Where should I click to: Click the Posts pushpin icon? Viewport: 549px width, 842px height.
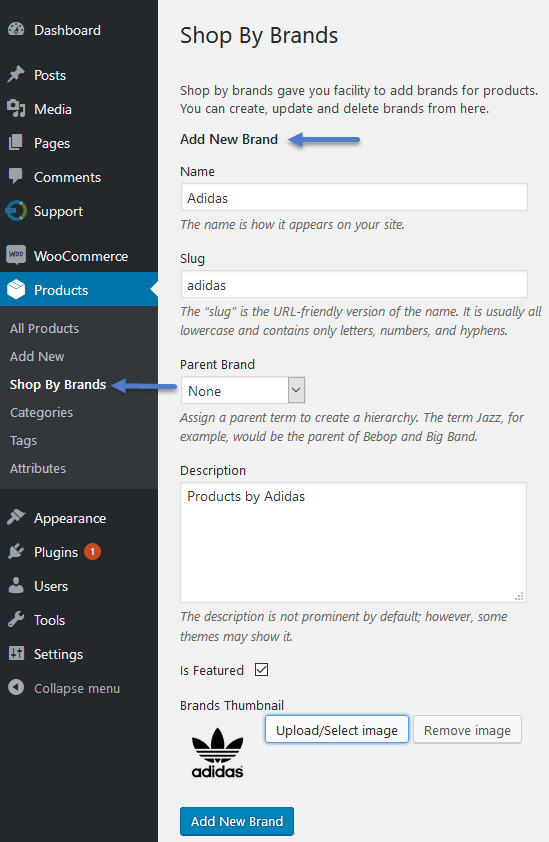[x=16, y=75]
